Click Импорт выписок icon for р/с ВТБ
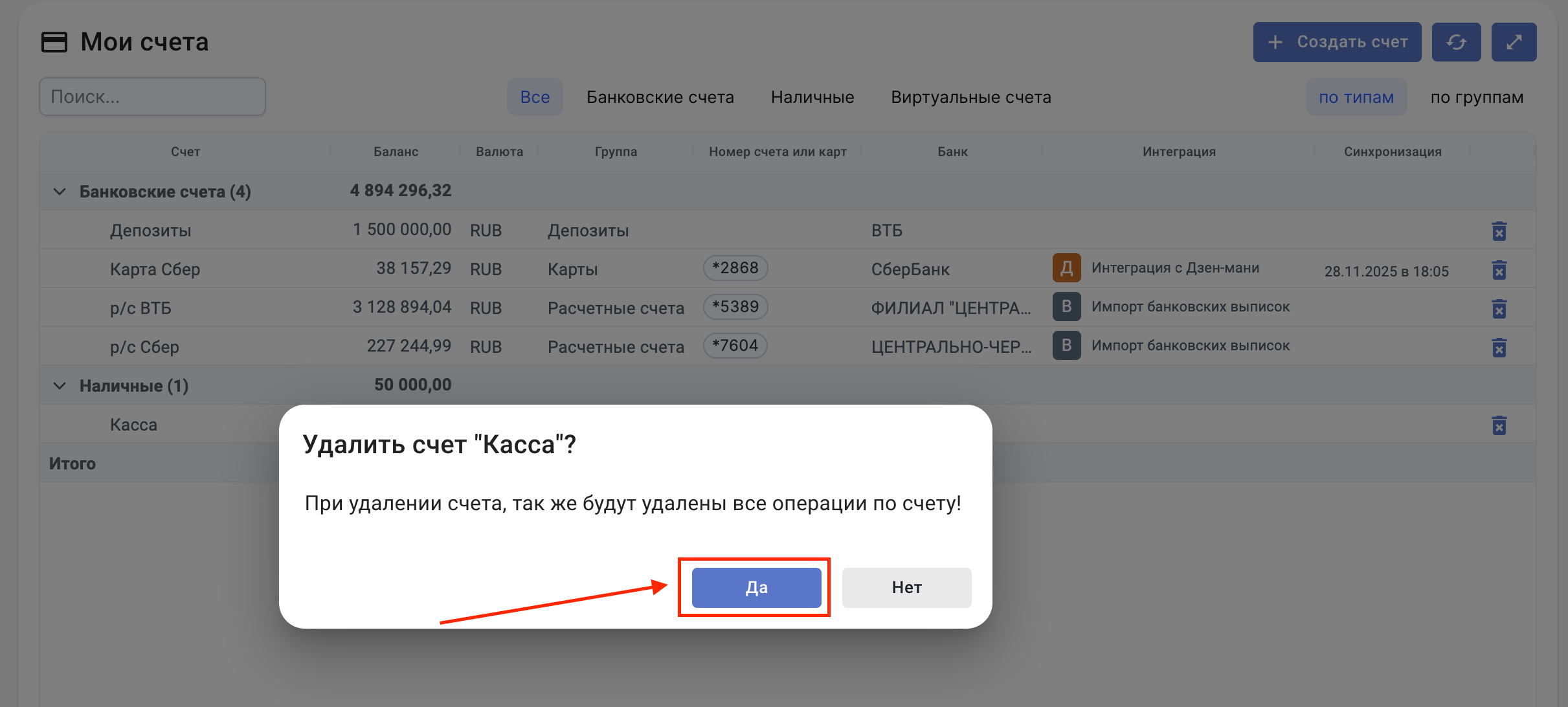1568x707 pixels. 1066,307
